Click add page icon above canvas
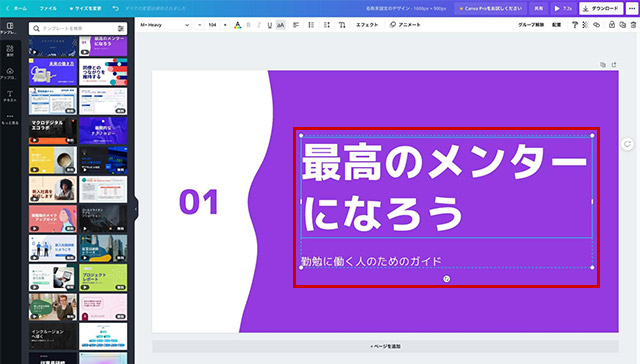This screenshot has width=640, height=364. click(614, 64)
